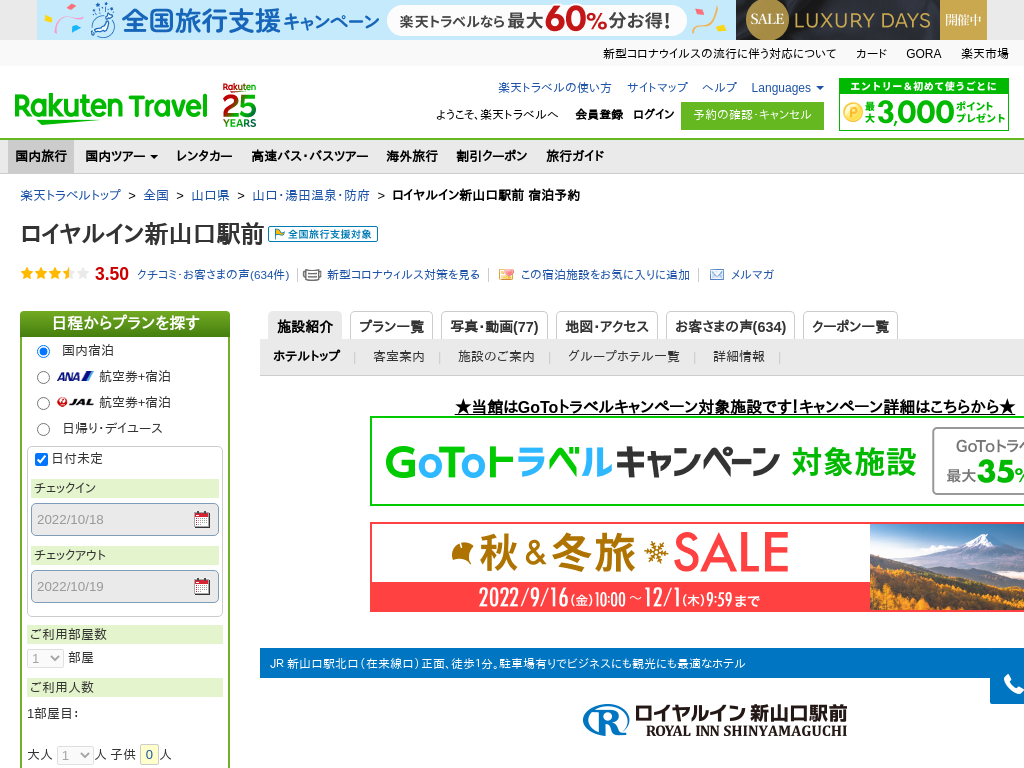Click the 子供 child count field
The width and height of the screenshot is (1024, 768).
click(149, 755)
